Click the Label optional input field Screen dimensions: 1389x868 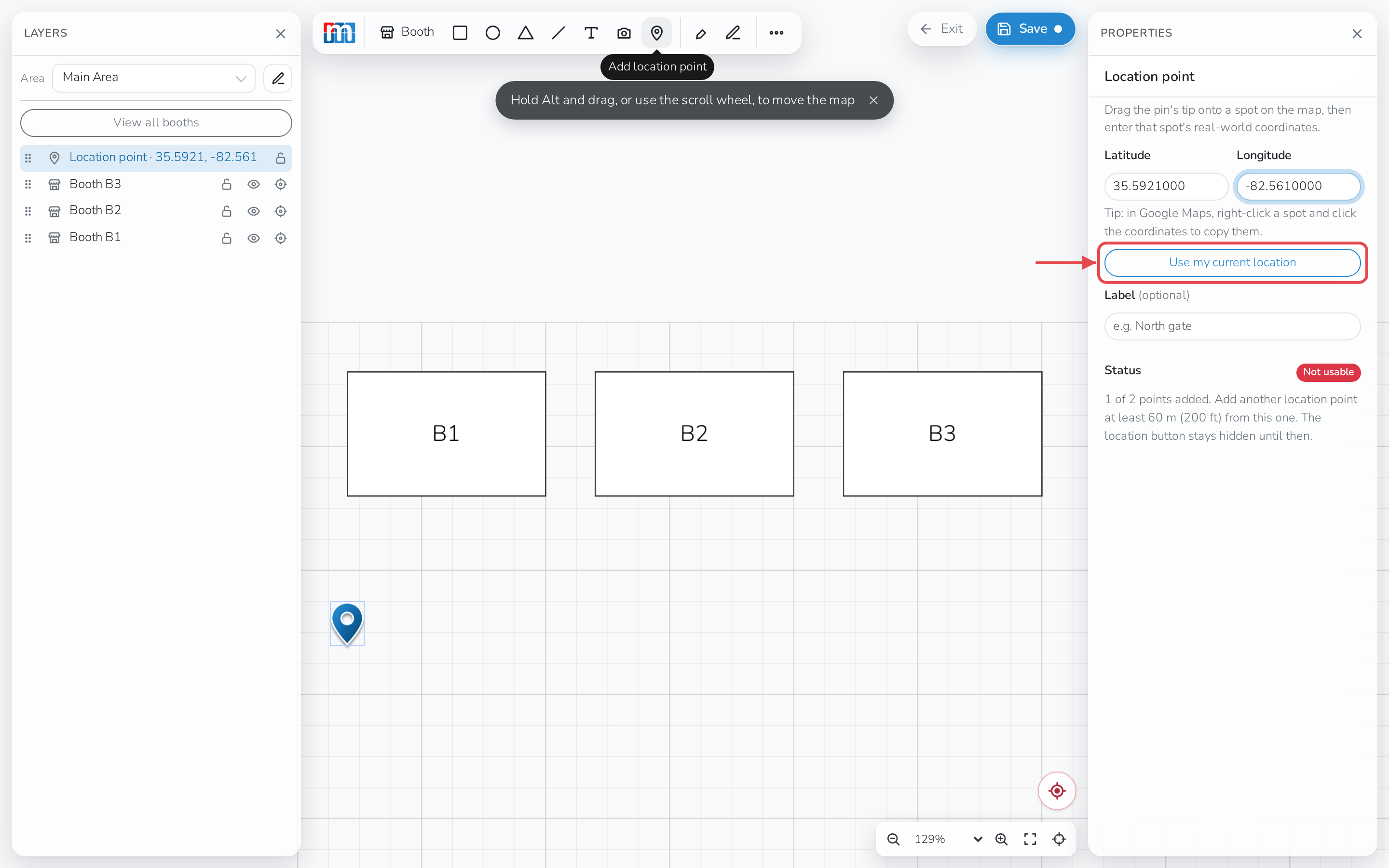coord(1232,326)
